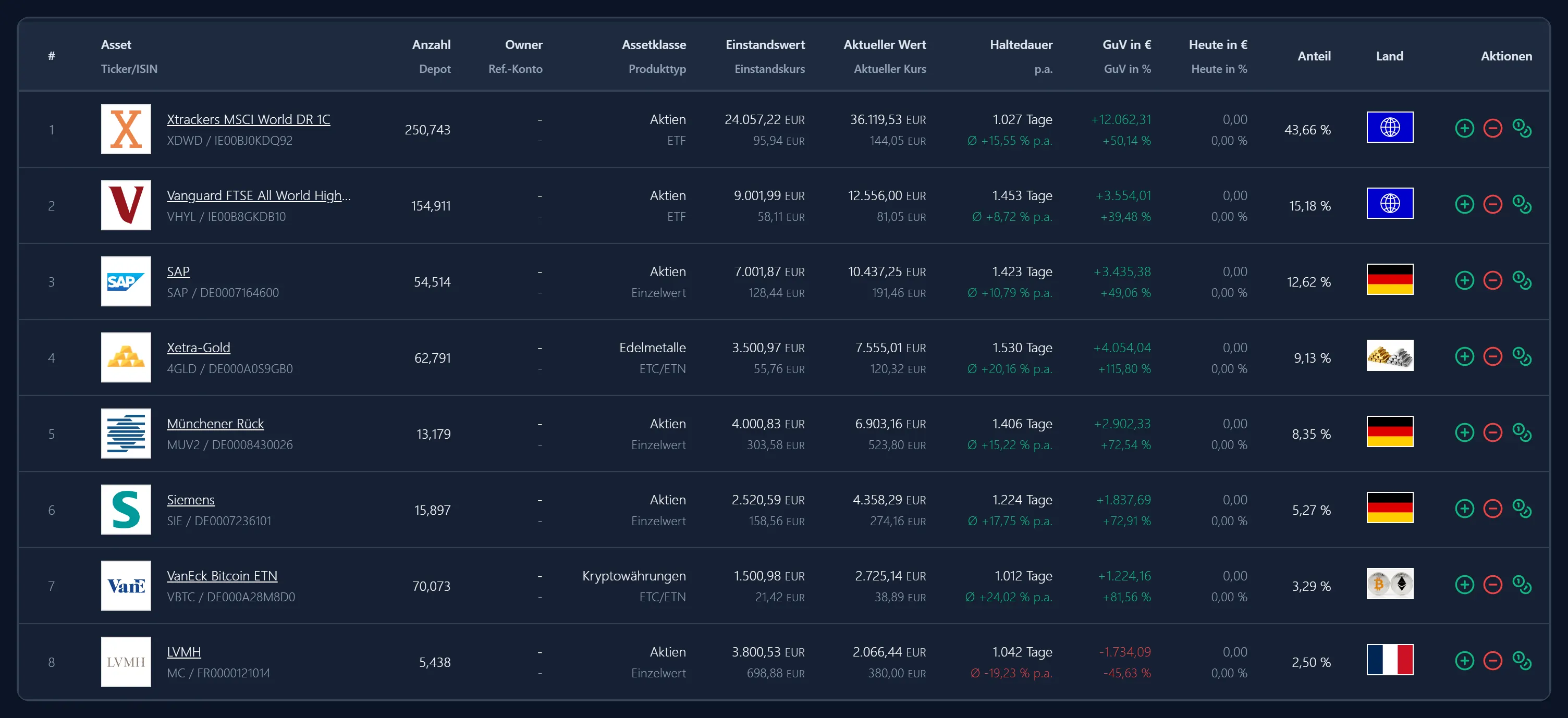Click the coins icon in SAP row
The height and width of the screenshot is (718, 1568).
(1522, 280)
